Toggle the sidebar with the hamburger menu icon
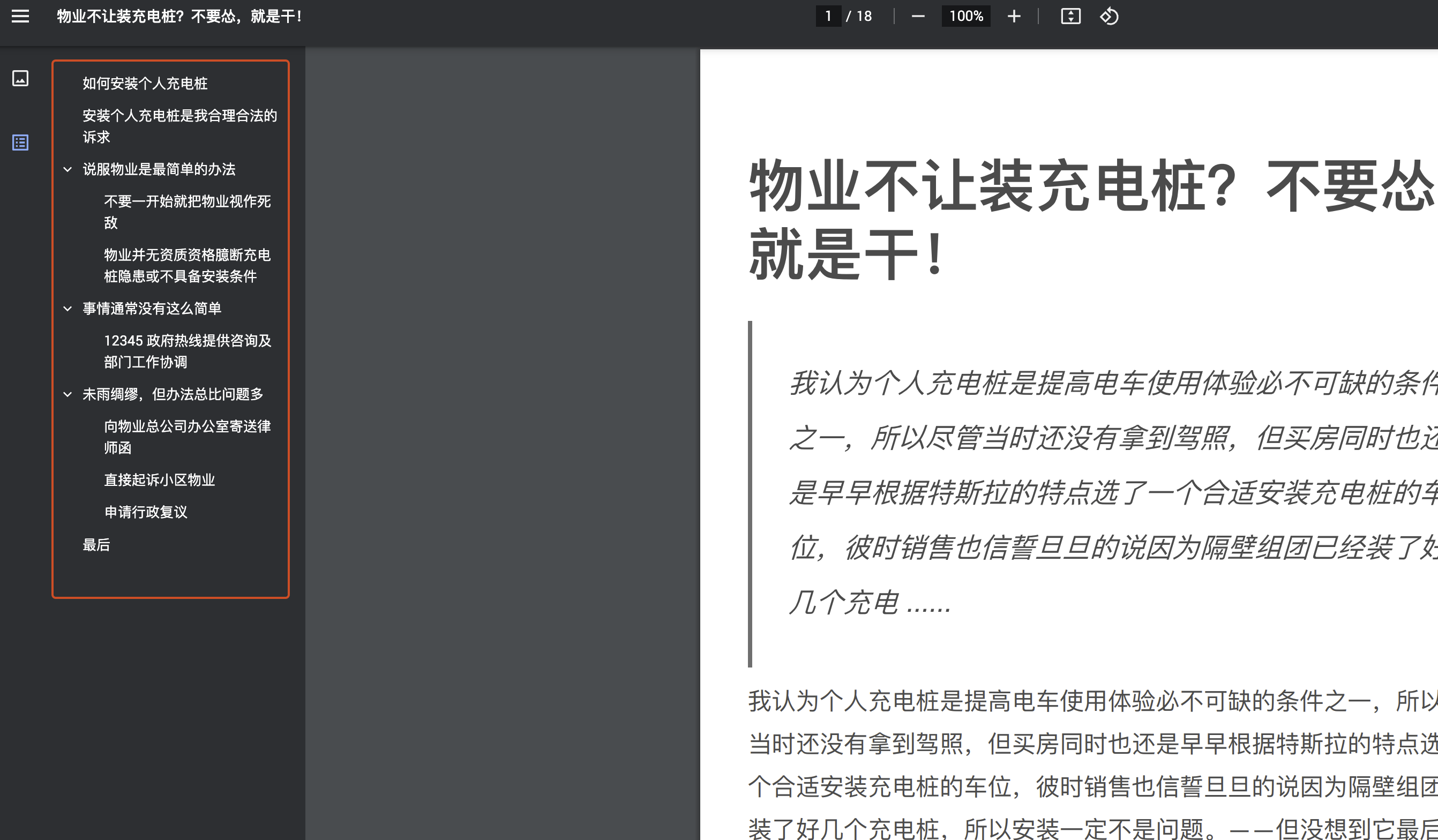Viewport: 1438px width, 840px height. tap(20, 17)
